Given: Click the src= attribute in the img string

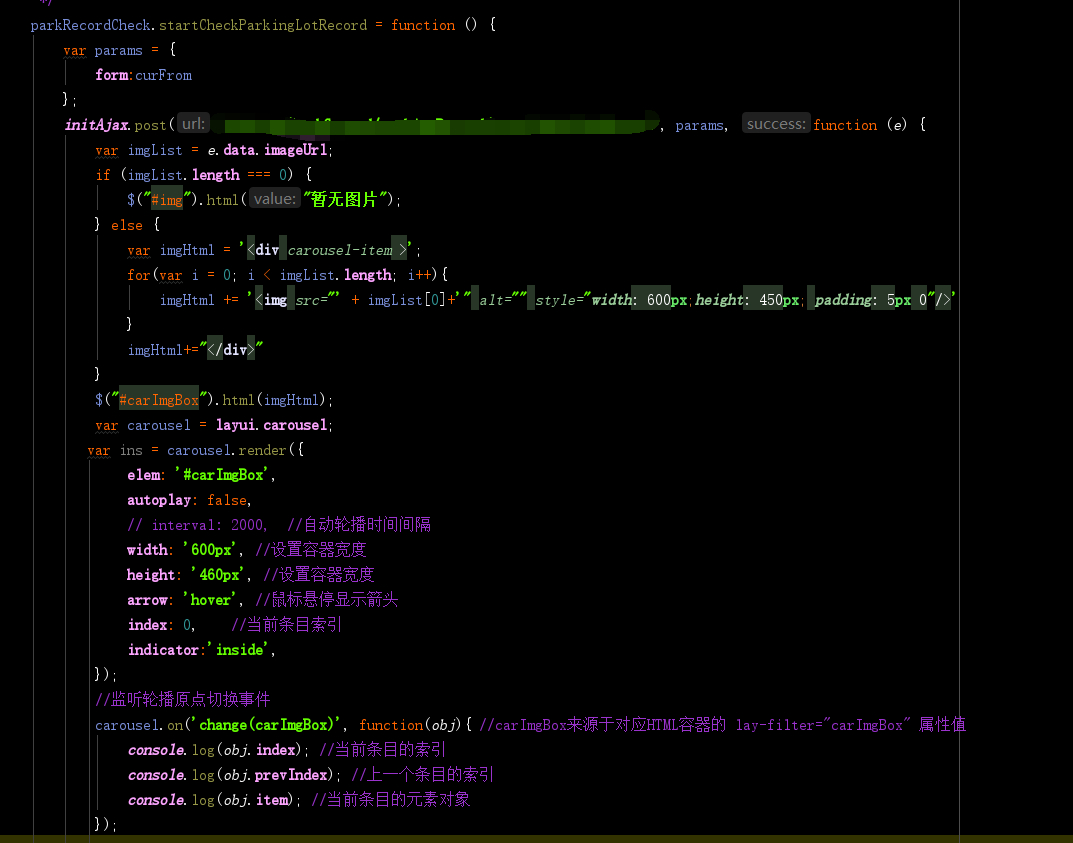Looking at the screenshot, I should point(313,300).
